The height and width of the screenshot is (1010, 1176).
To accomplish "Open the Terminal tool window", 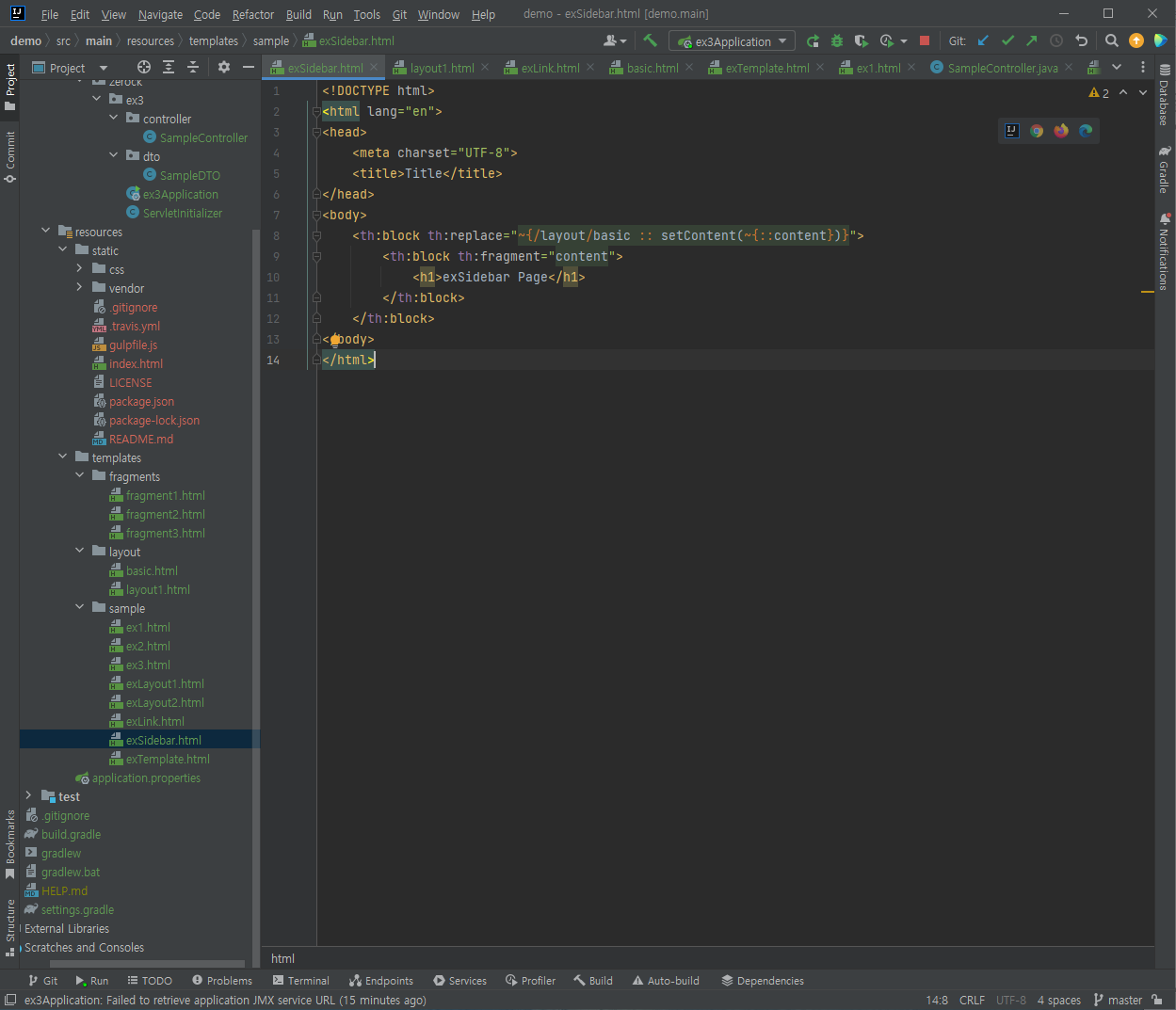I will pyautogui.click(x=300, y=981).
